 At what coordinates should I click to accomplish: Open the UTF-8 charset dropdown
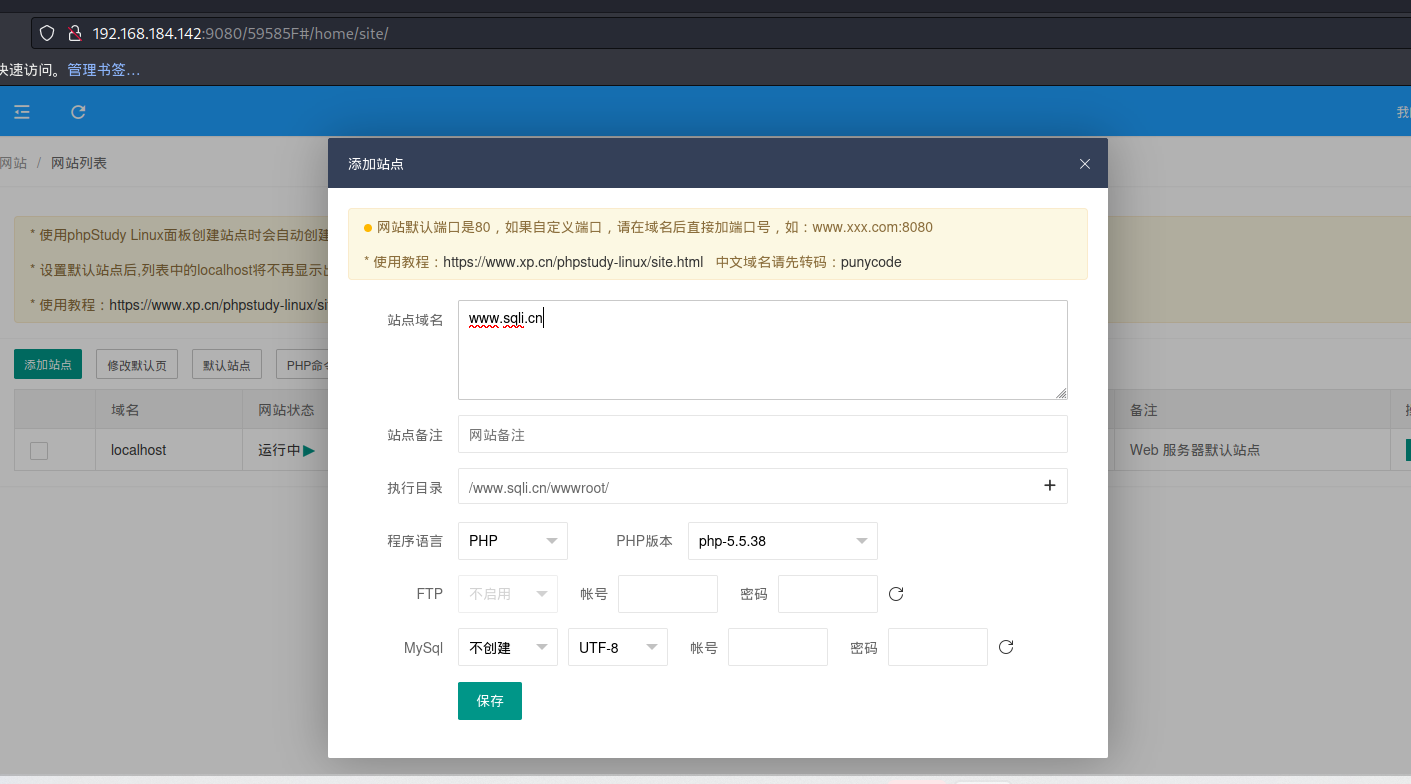coord(618,647)
